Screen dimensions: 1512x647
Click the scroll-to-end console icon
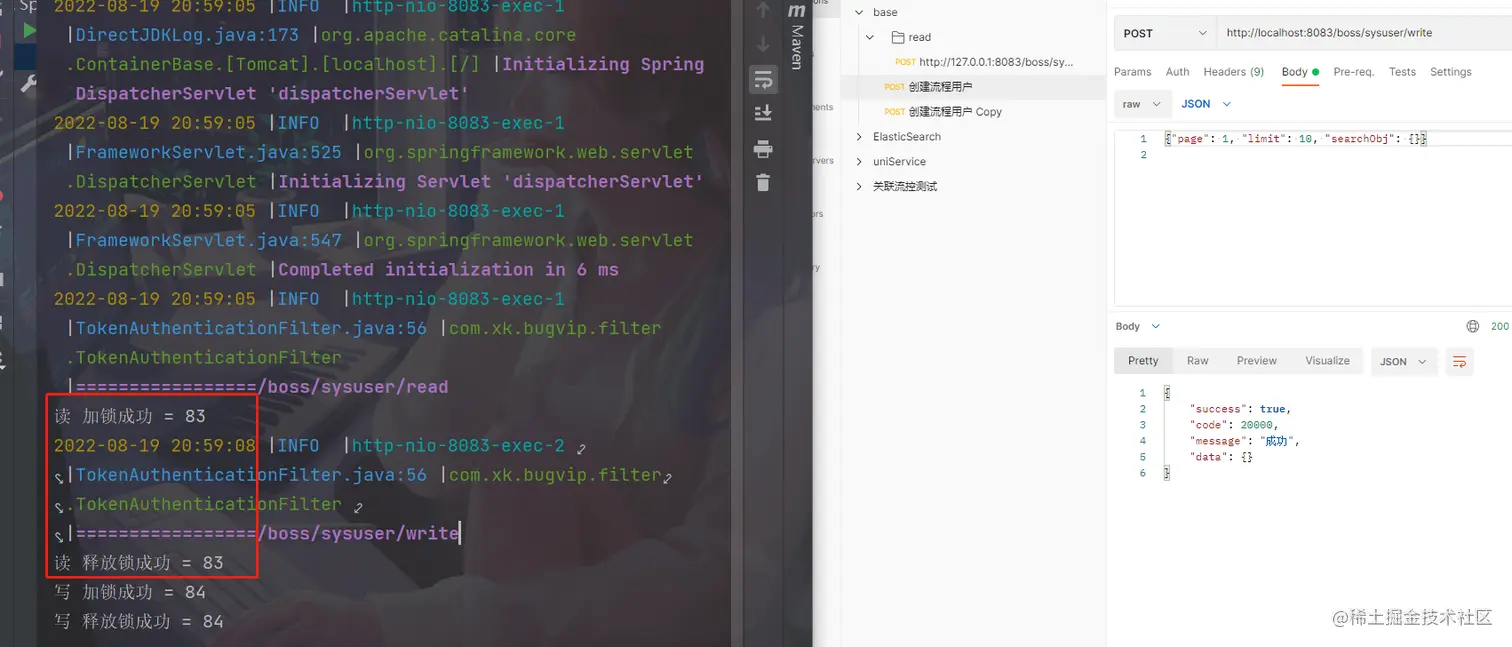(x=763, y=113)
